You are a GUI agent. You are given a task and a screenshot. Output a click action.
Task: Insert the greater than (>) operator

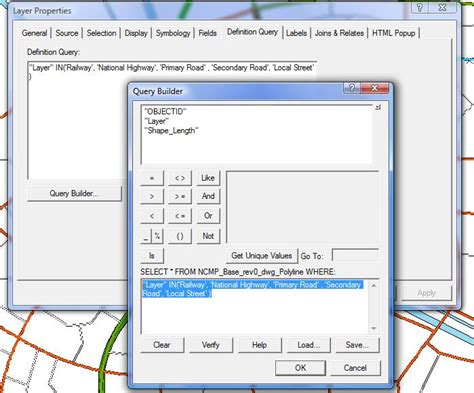(152, 196)
